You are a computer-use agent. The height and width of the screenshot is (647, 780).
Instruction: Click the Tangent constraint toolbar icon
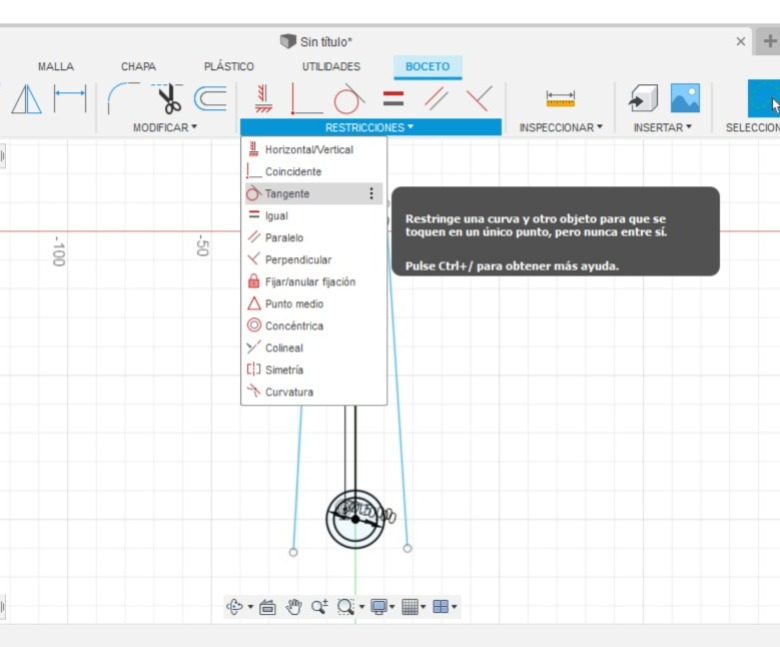pyautogui.click(x=349, y=99)
